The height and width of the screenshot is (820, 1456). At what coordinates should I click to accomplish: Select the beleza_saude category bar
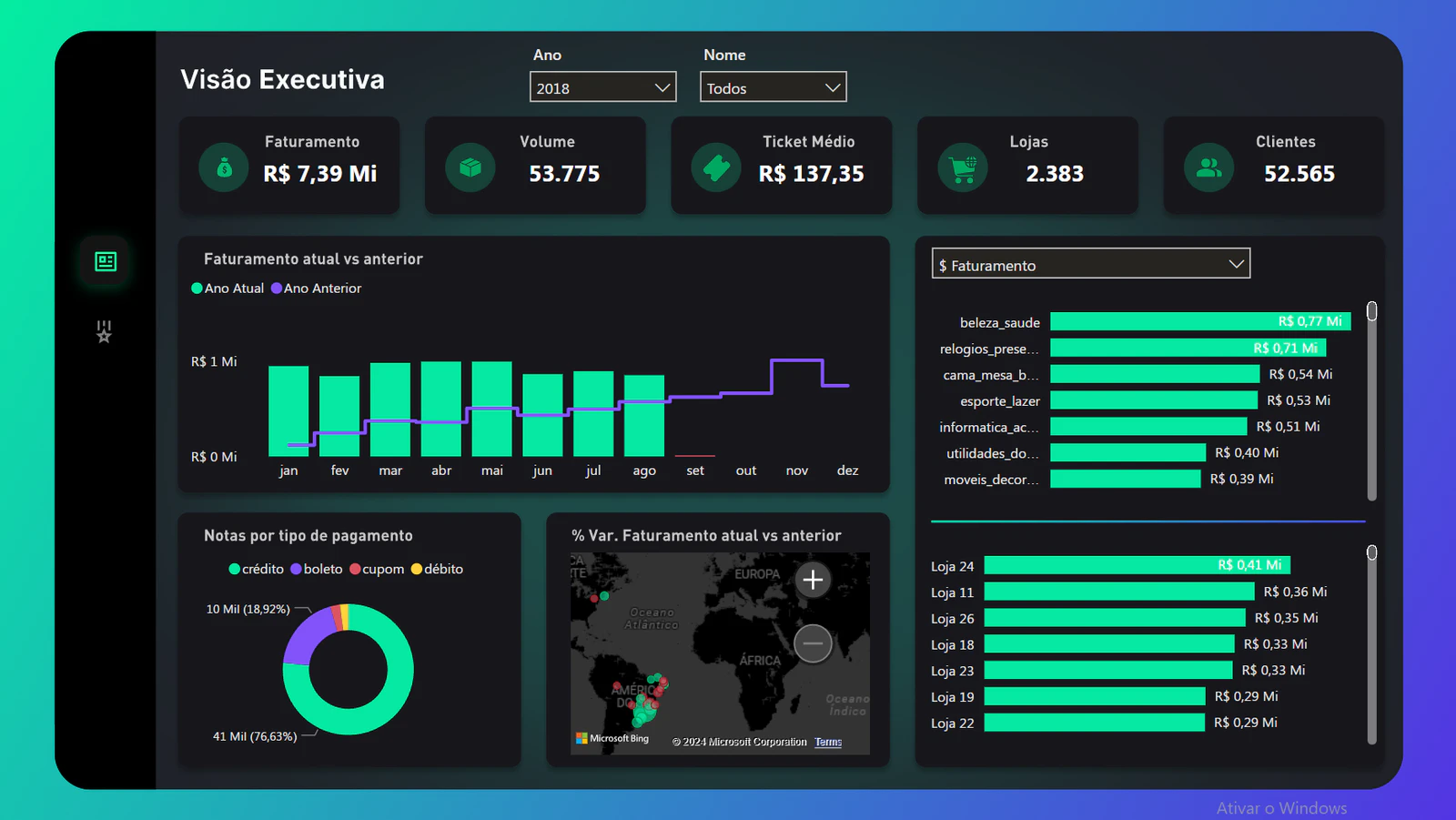1200,321
